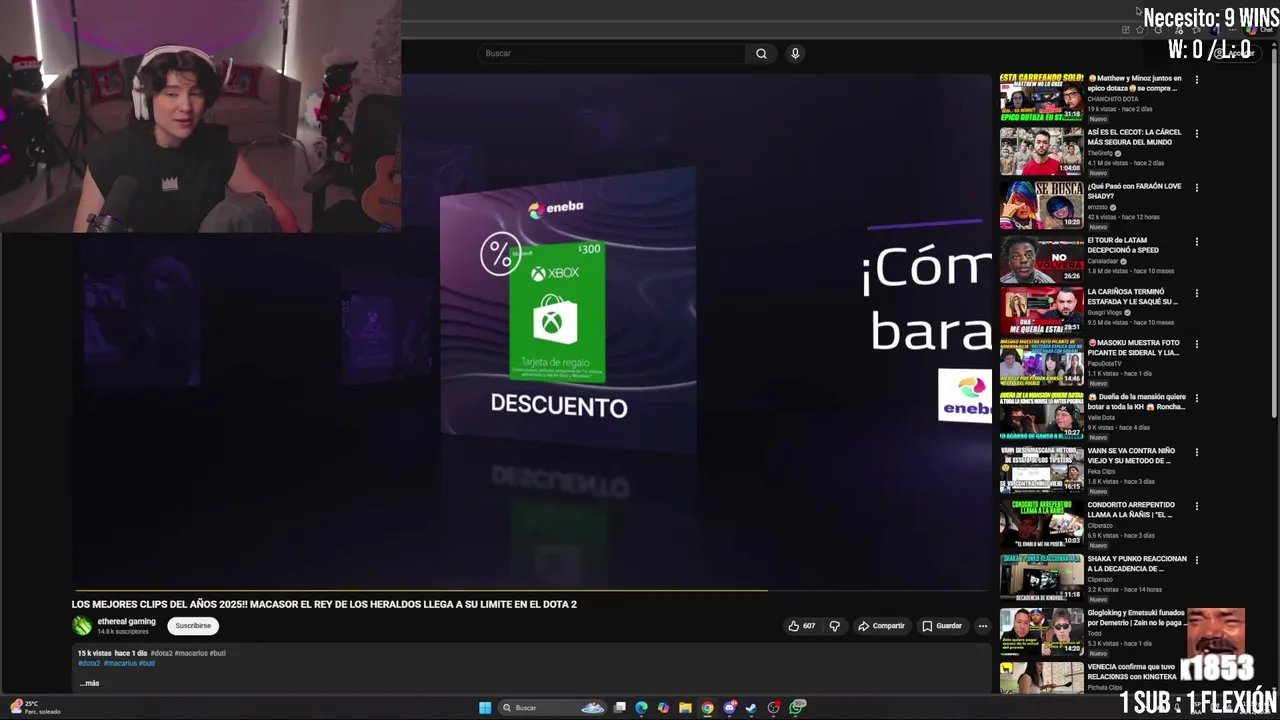Open OBS Studio from taskbar
The height and width of the screenshot is (720, 1280).
[774, 708]
